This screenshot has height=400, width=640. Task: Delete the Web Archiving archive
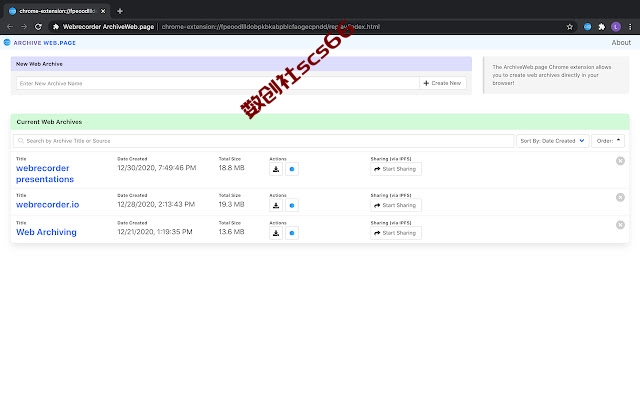coord(620,225)
